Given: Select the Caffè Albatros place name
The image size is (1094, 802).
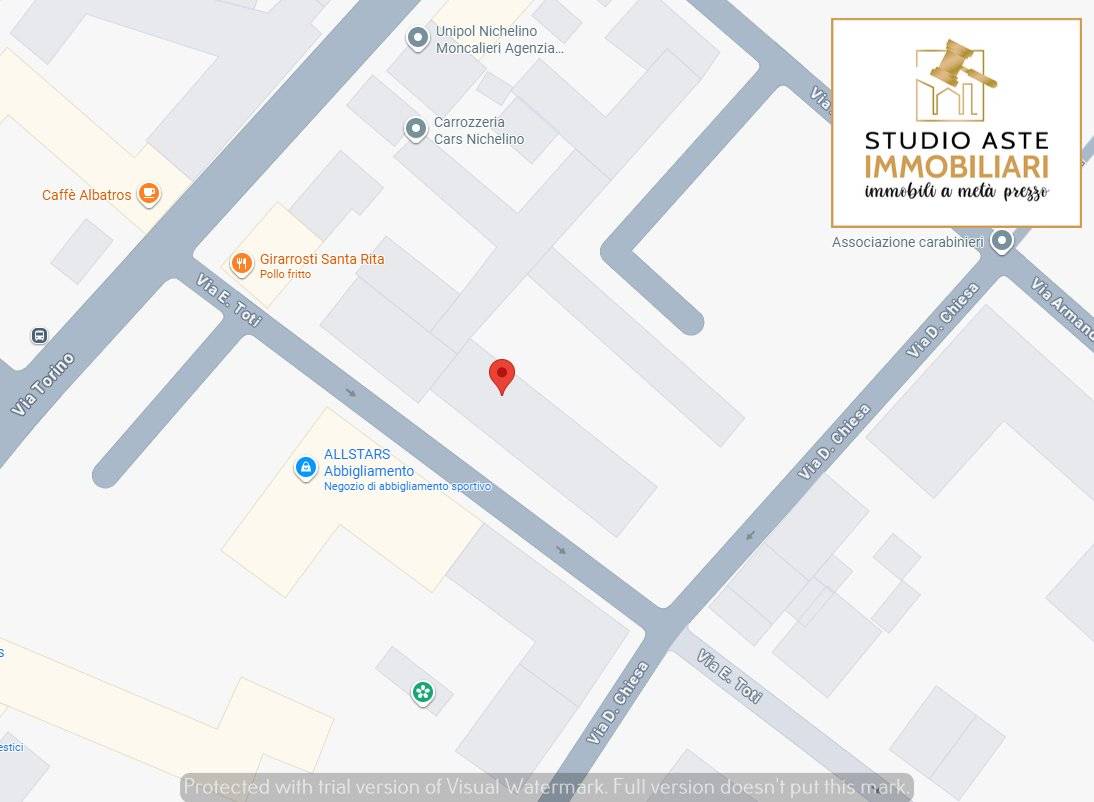Looking at the screenshot, I should 86,195.
